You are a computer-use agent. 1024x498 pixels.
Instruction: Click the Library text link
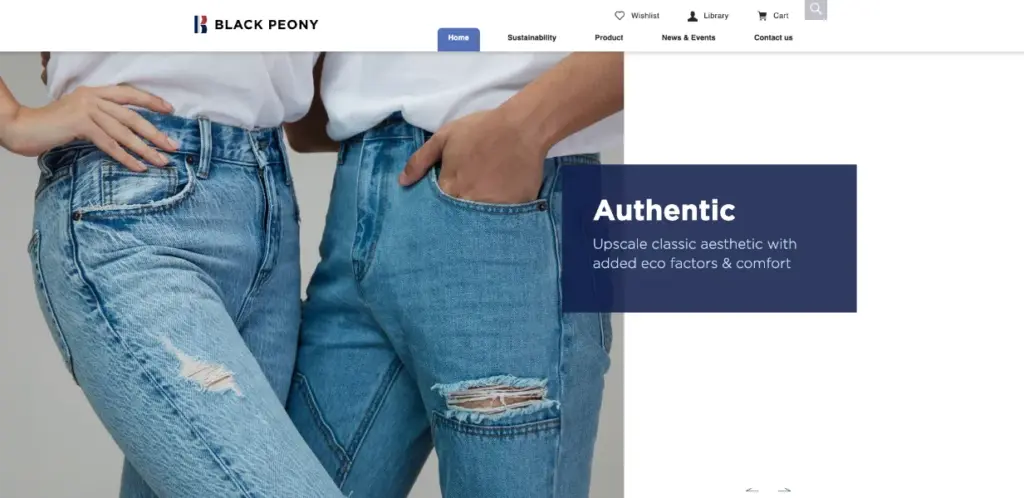pyautogui.click(x=716, y=16)
